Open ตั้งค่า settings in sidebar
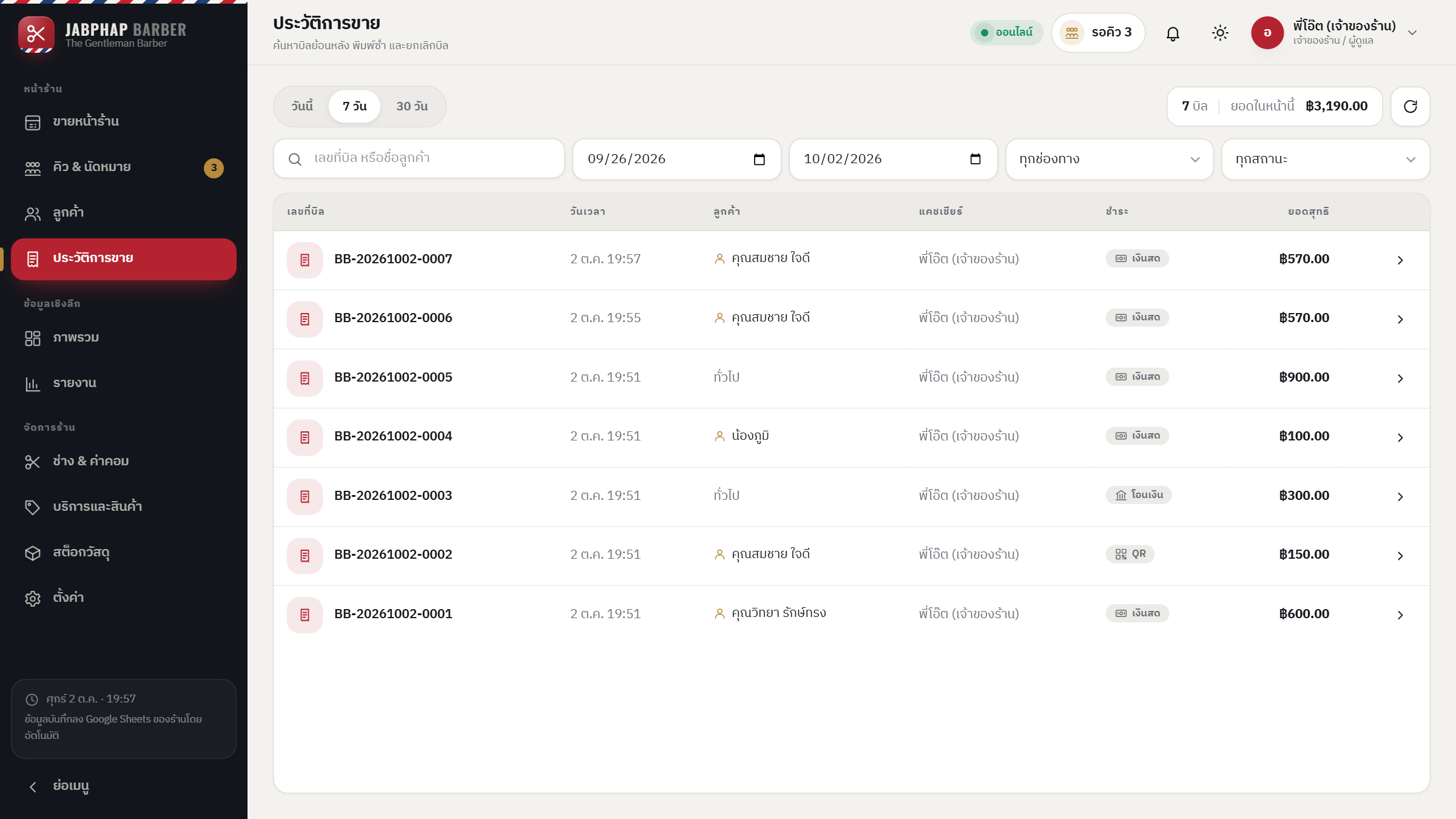Viewport: 1456px width, 819px height. click(x=124, y=598)
